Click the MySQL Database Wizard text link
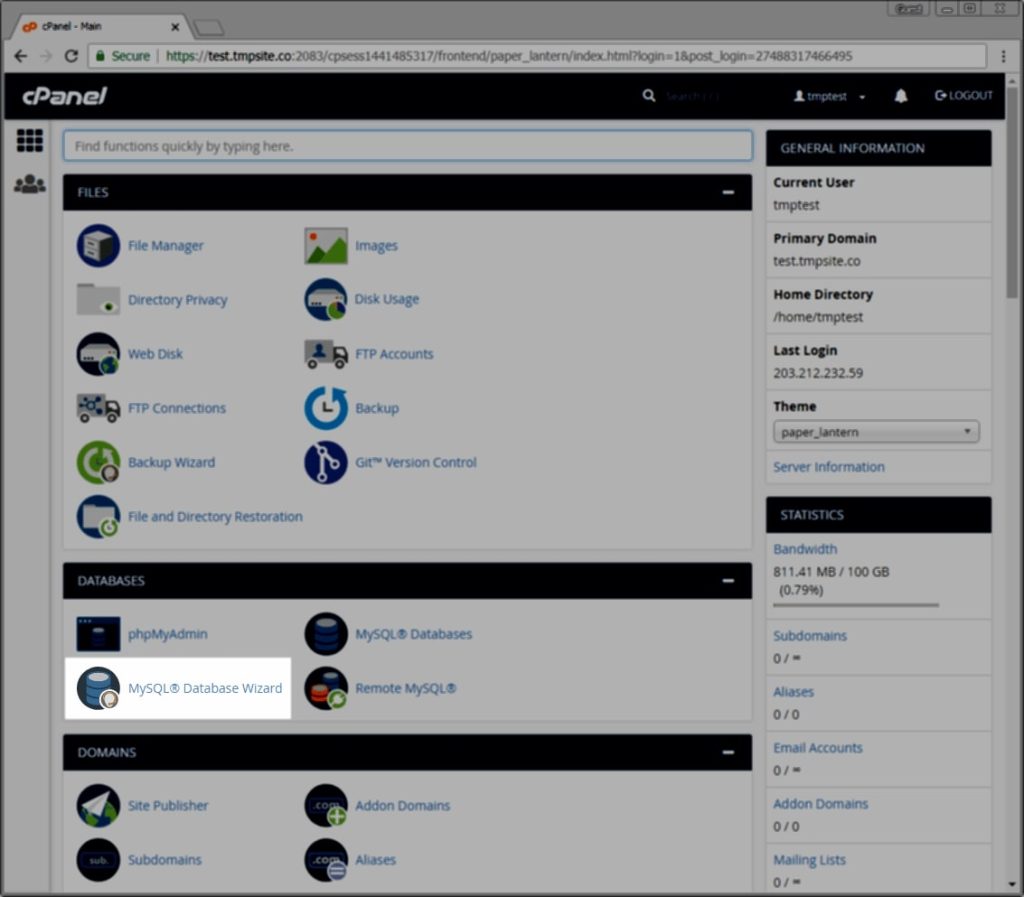 click(x=205, y=688)
